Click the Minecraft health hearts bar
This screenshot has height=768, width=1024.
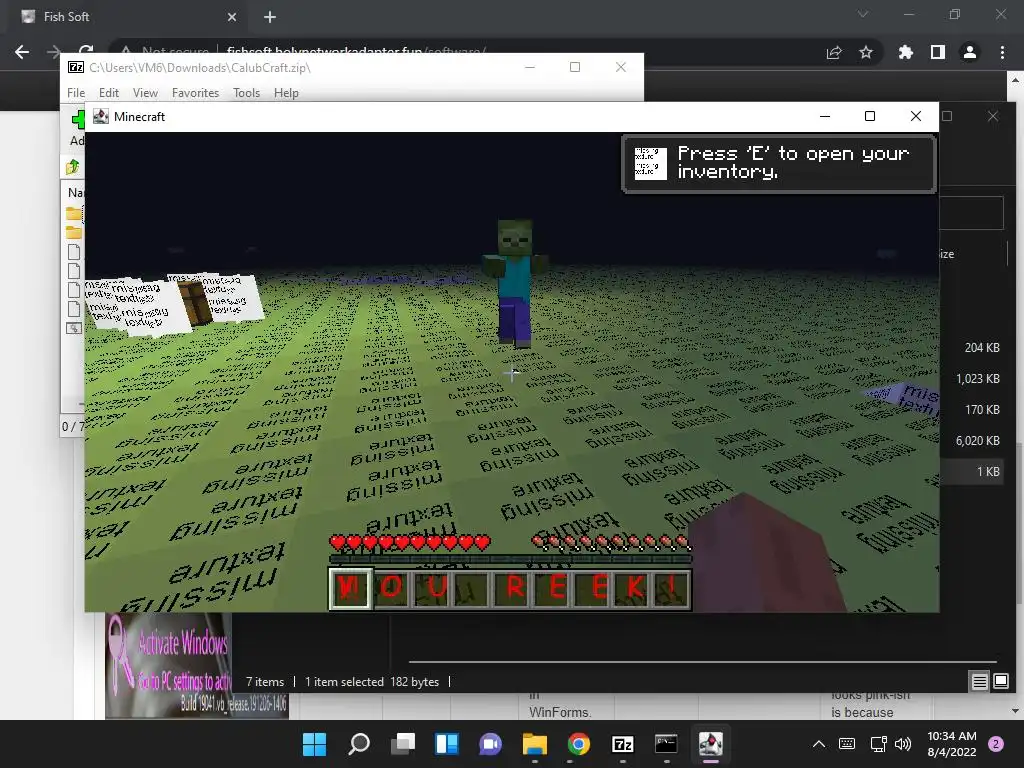tap(410, 542)
